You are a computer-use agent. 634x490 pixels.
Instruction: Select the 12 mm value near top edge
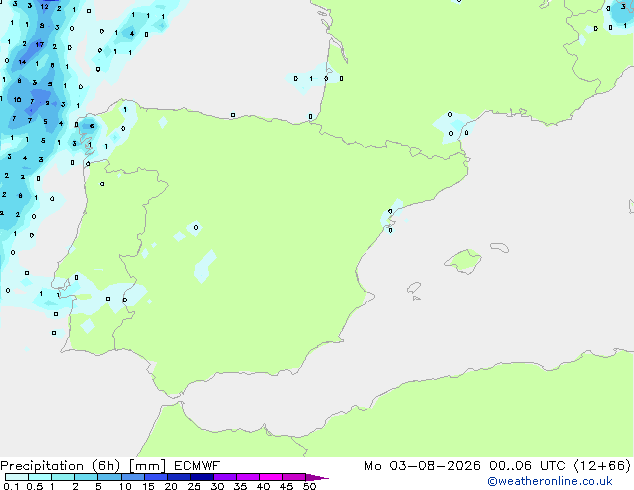tap(44, 7)
